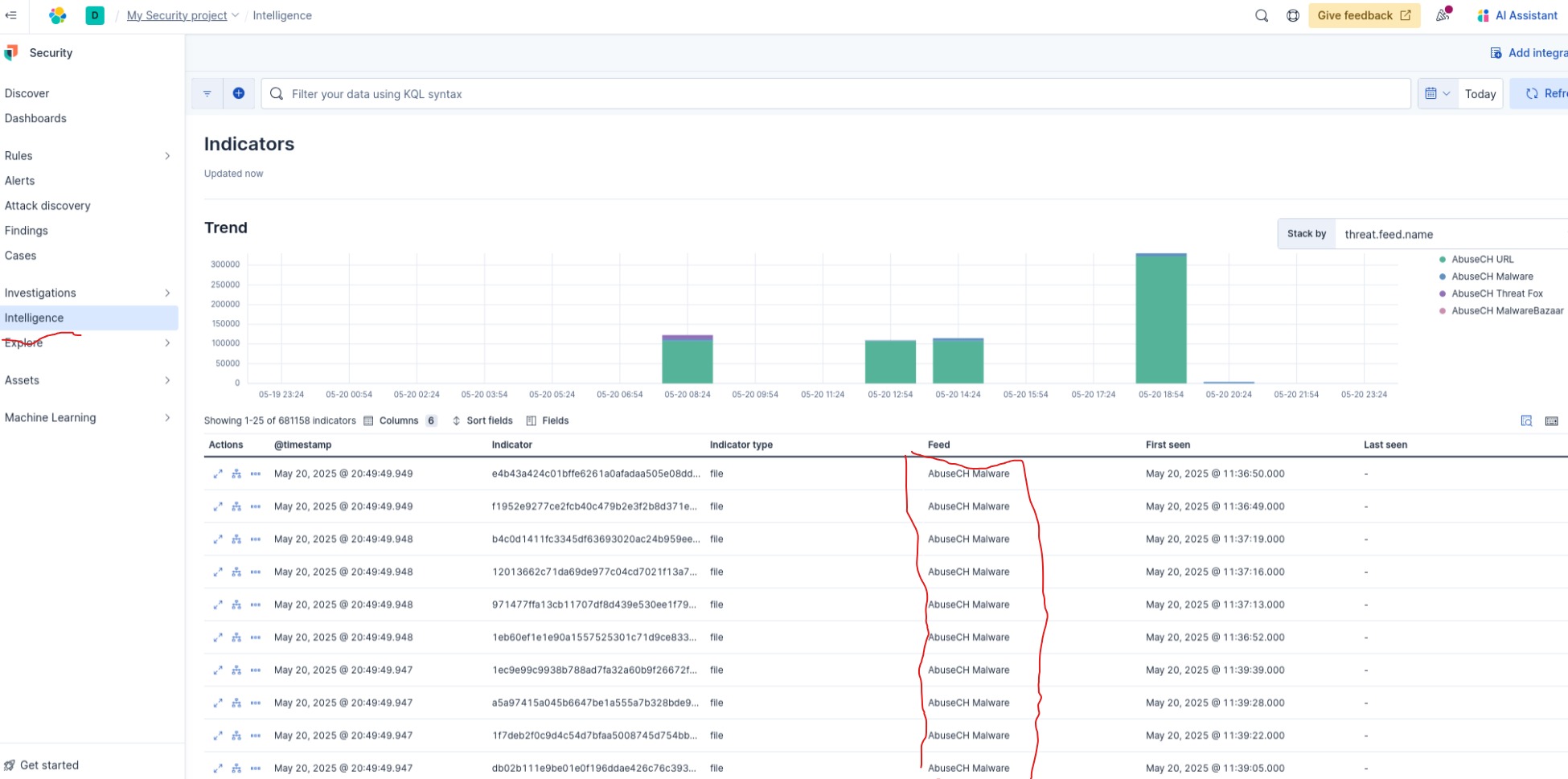
Task: Expand details for indicator f1952e9277ce
Action: click(217, 506)
